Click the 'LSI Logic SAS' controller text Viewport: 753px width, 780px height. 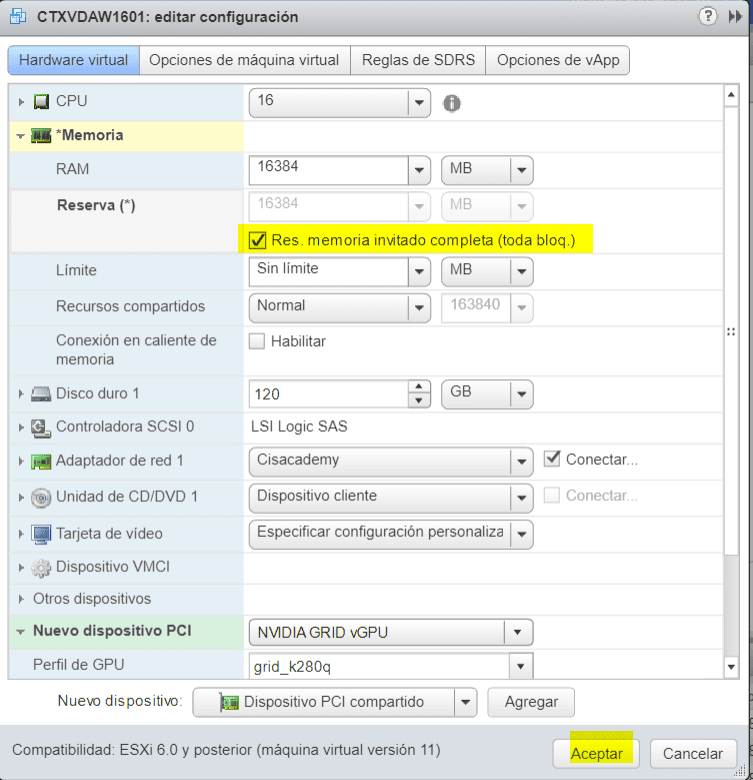point(299,427)
